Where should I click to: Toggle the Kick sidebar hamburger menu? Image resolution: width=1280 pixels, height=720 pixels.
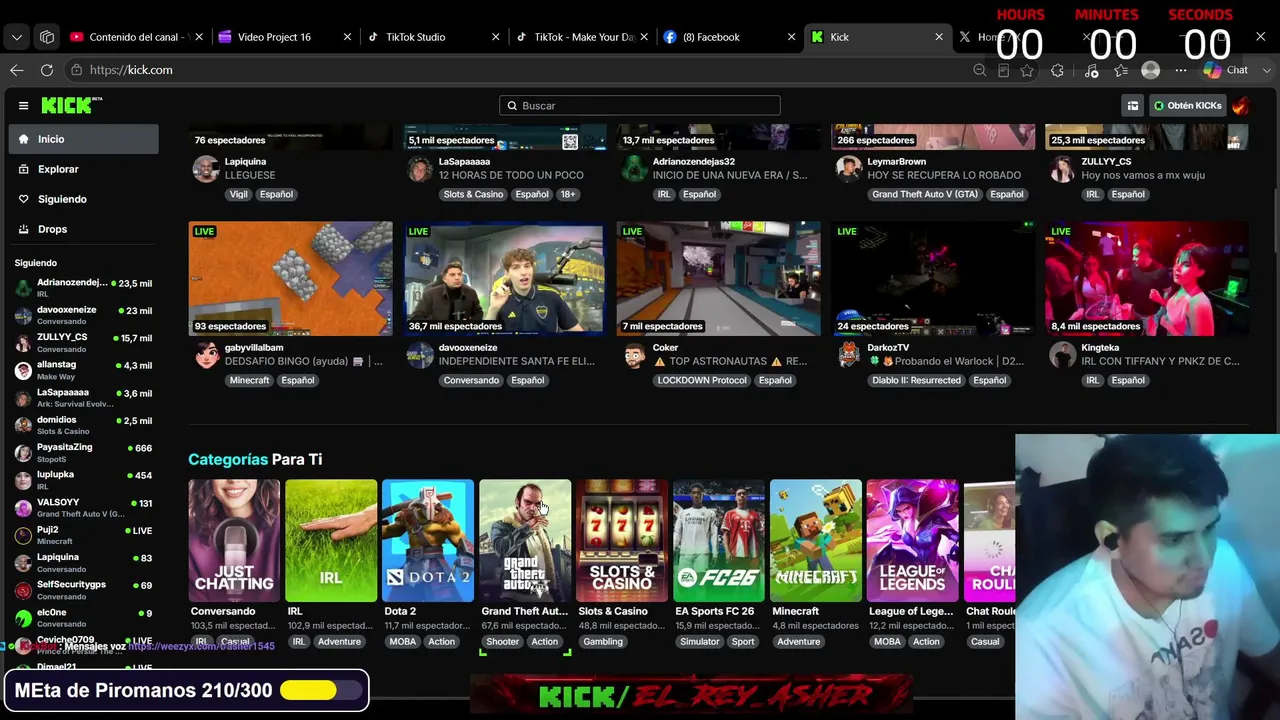click(23, 105)
